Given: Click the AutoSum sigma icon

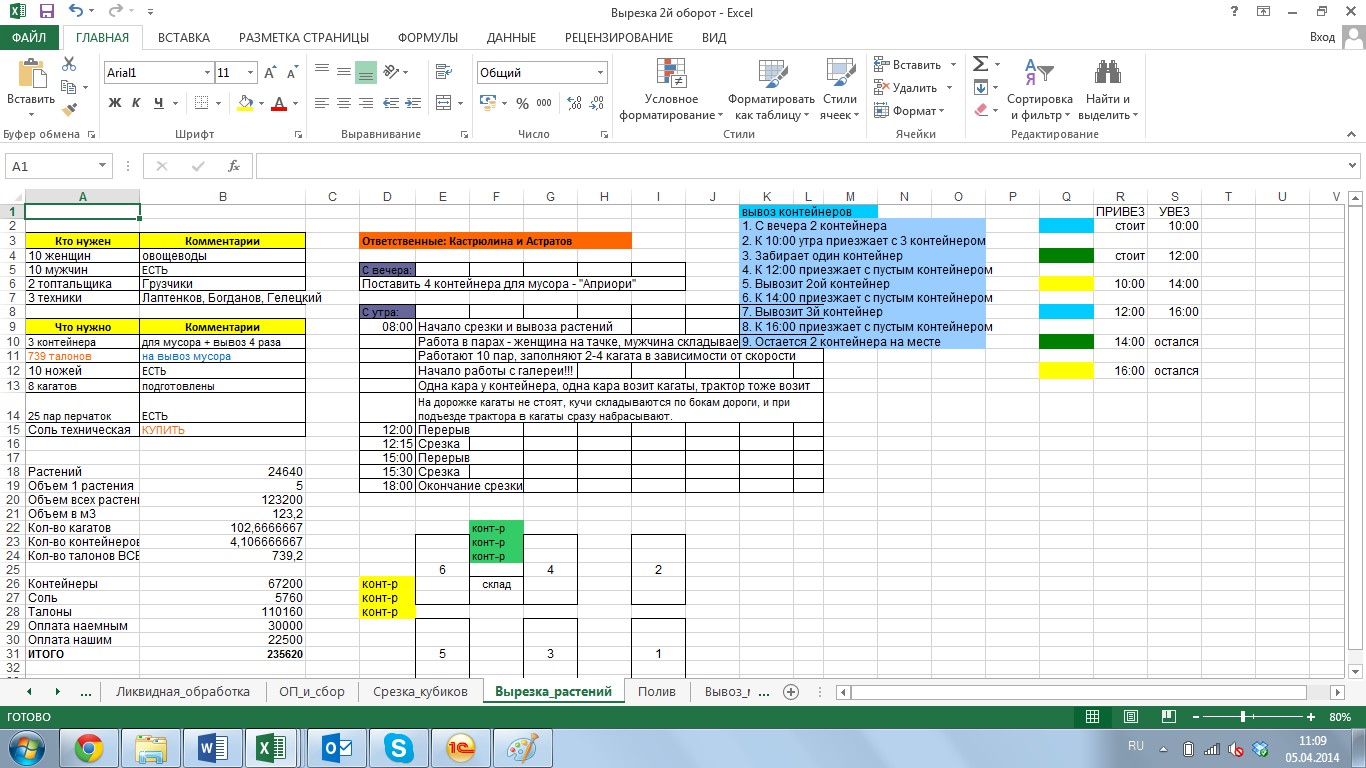Looking at the screenshot, I should [980, 64].
